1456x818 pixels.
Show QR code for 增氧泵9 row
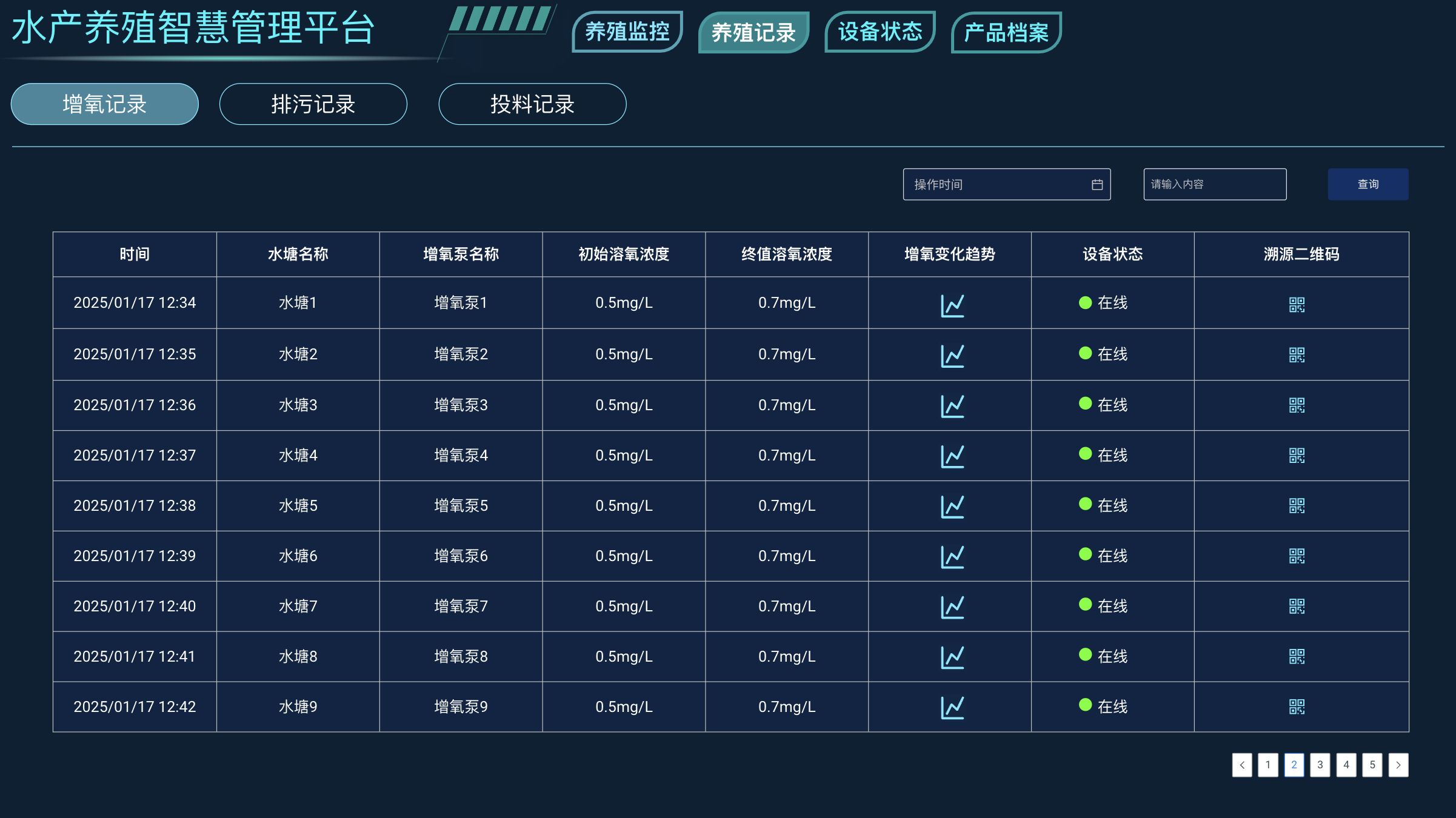tap(1297, 707)
